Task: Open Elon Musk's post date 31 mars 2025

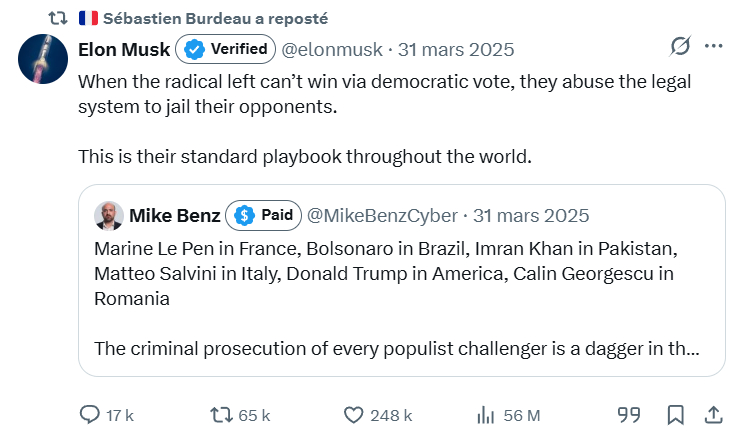Action: tap(458, 49)
